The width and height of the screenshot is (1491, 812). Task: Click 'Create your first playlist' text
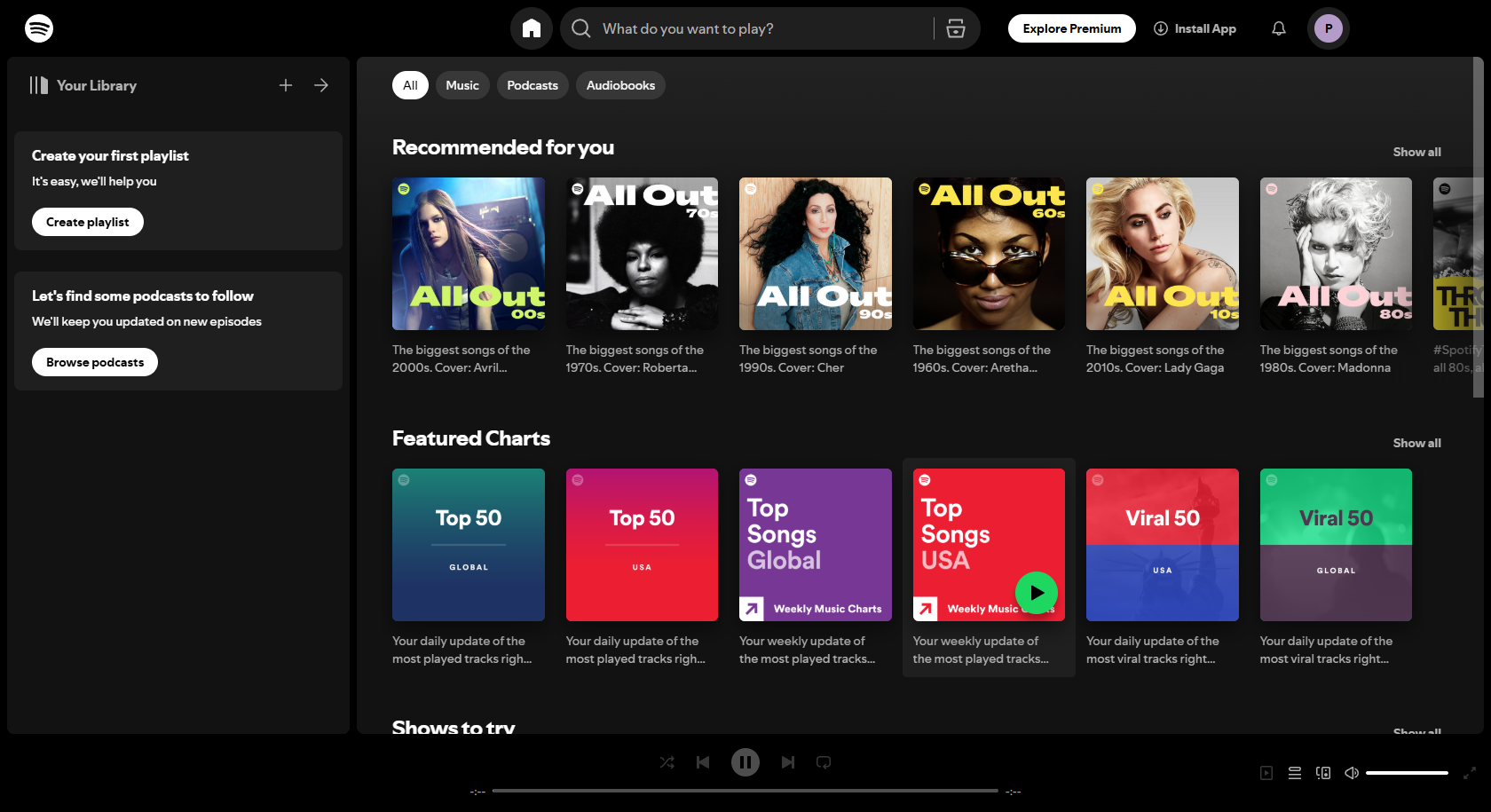click(110, 155)
